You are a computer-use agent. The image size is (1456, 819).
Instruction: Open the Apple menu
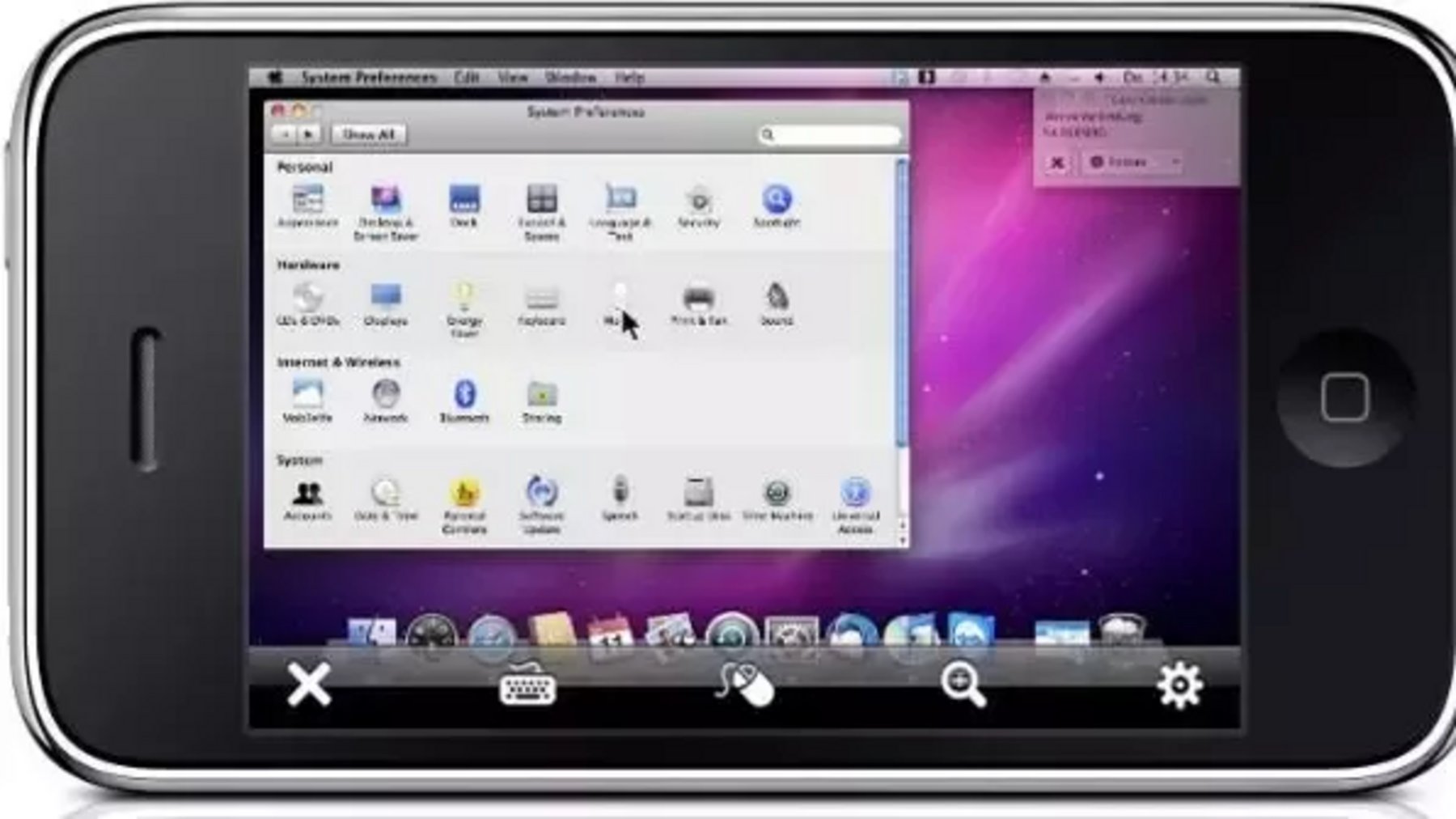click(x=275, y=77)
